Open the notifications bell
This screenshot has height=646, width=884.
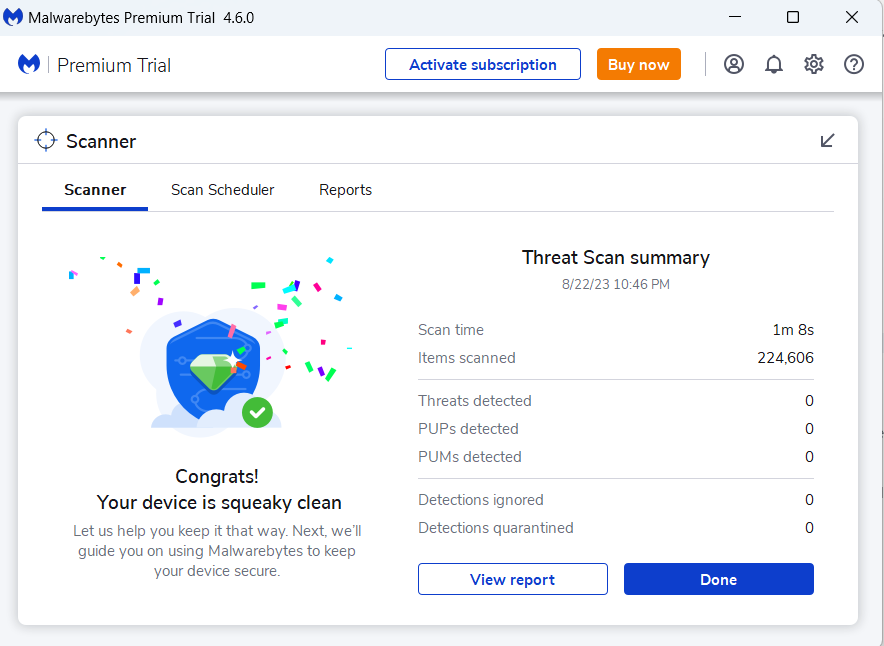tap(774, 65)
